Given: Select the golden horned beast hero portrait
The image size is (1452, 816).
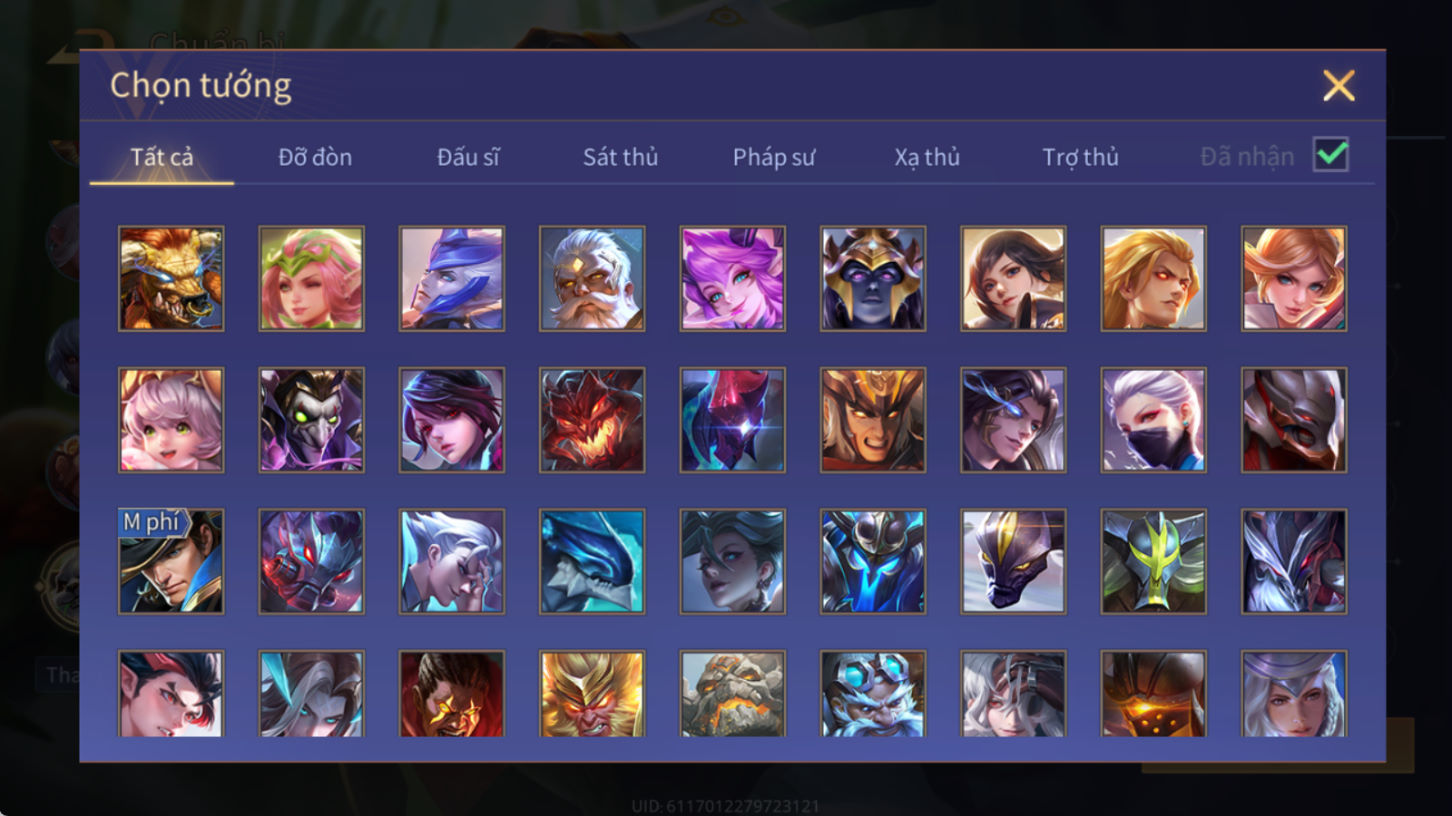Looking at the screenshot, I should tap(171, 278).
